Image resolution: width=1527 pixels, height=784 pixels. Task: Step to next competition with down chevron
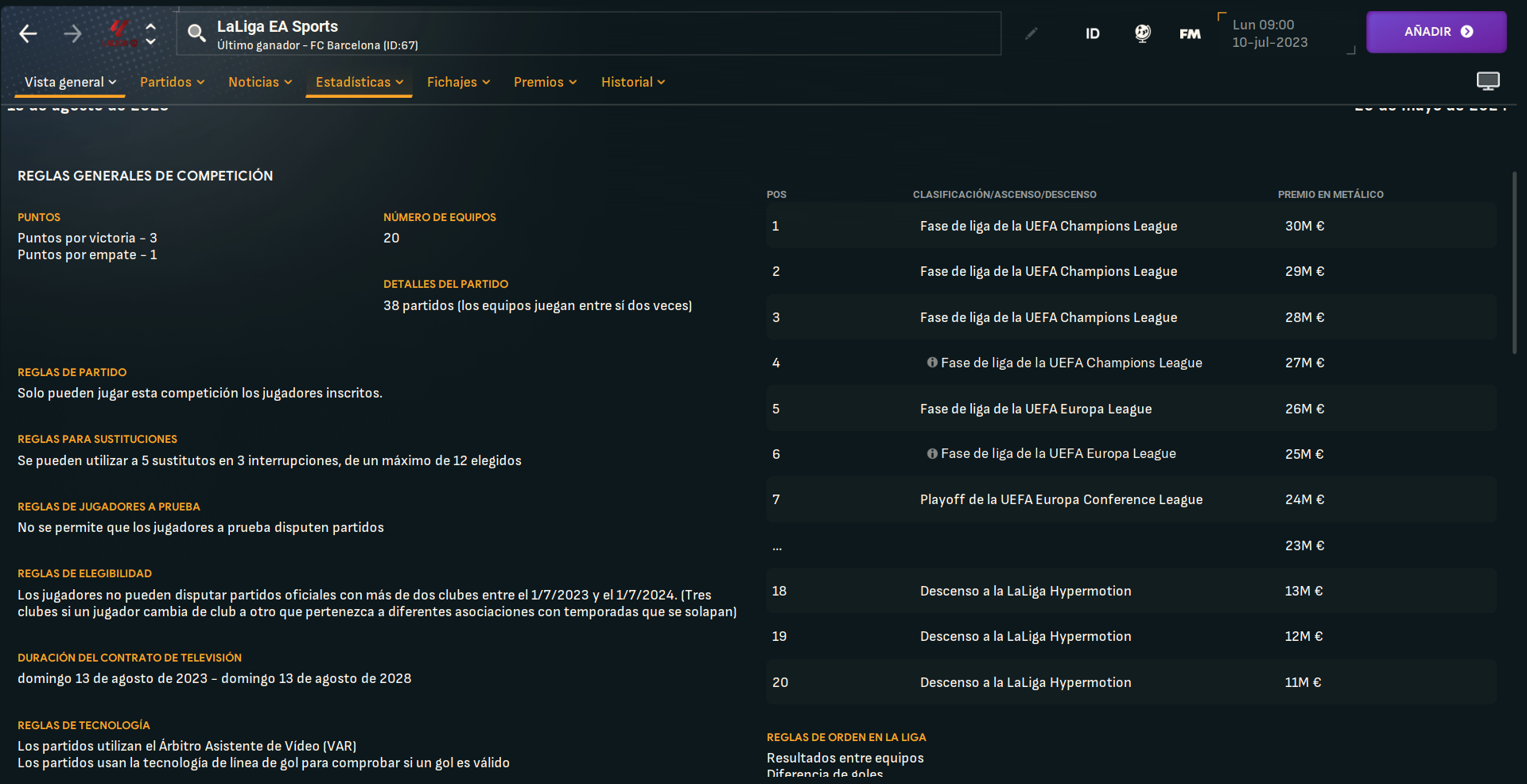pos(150,41)
